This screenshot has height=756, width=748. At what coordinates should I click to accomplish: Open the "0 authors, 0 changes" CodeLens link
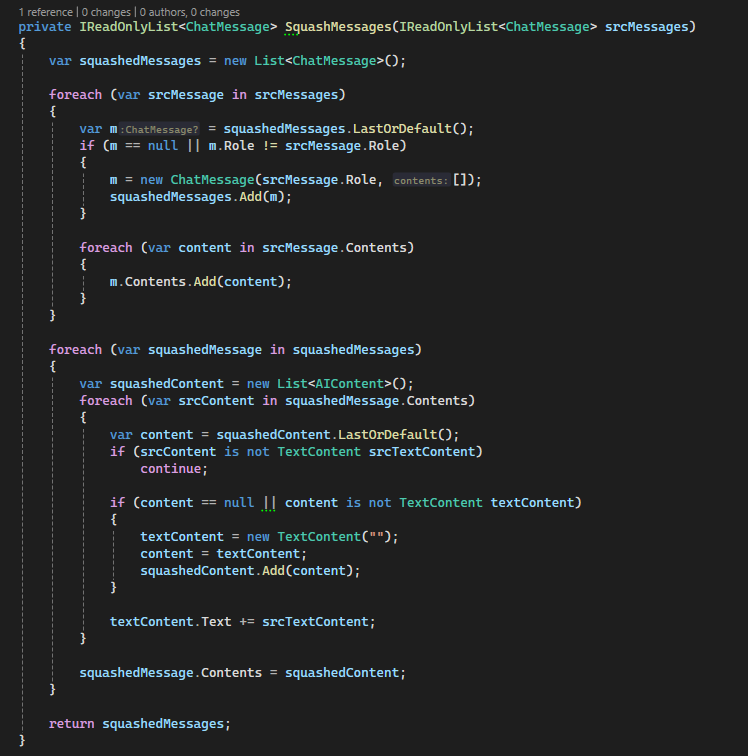[x=190, y=12]
